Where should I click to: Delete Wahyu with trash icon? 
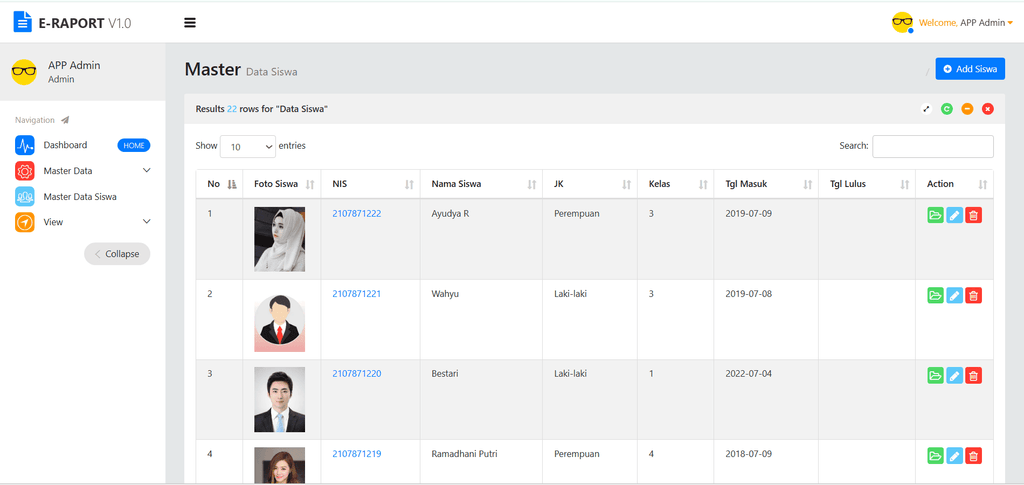point(973,296)
